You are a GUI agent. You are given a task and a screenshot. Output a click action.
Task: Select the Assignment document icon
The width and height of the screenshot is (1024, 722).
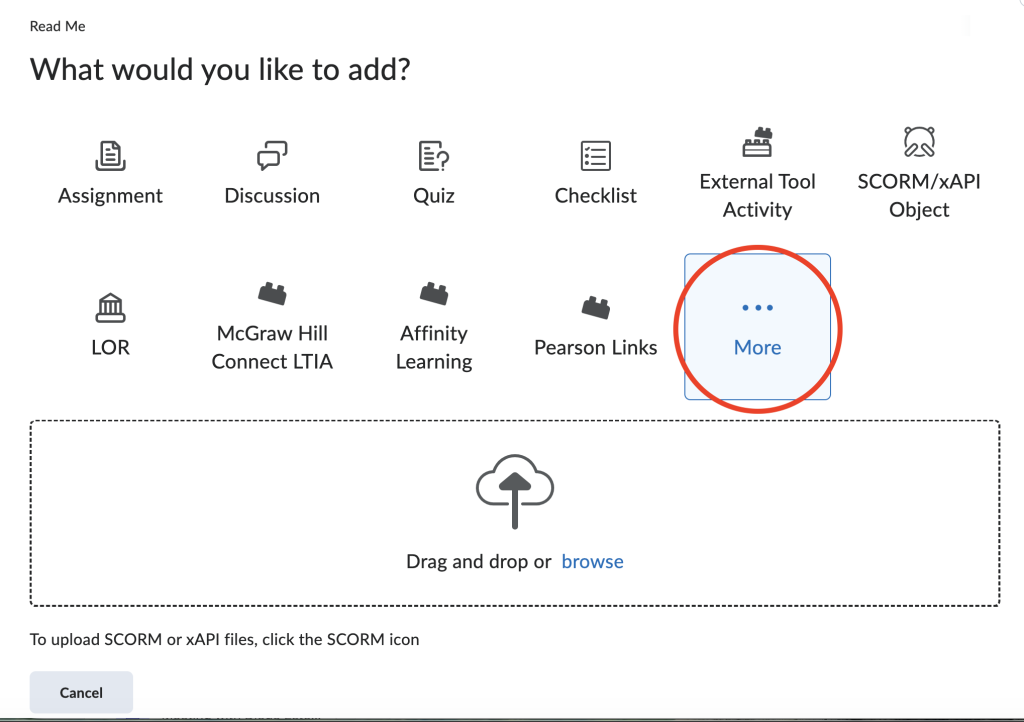pyautogui.click(x=110, y=156)
